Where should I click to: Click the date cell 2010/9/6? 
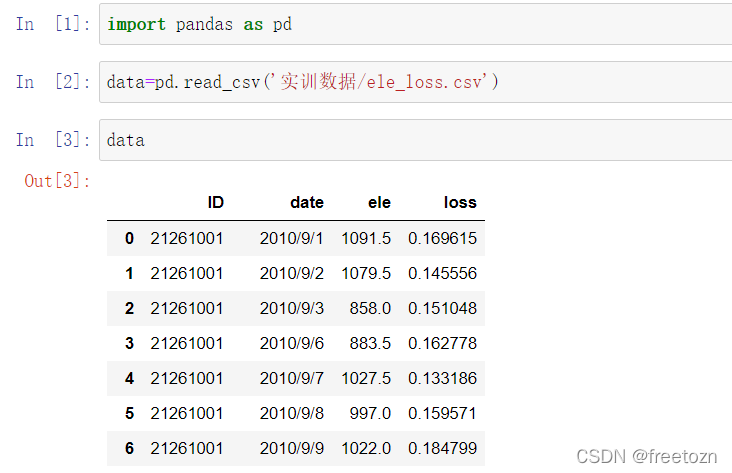tap(291, 343)
